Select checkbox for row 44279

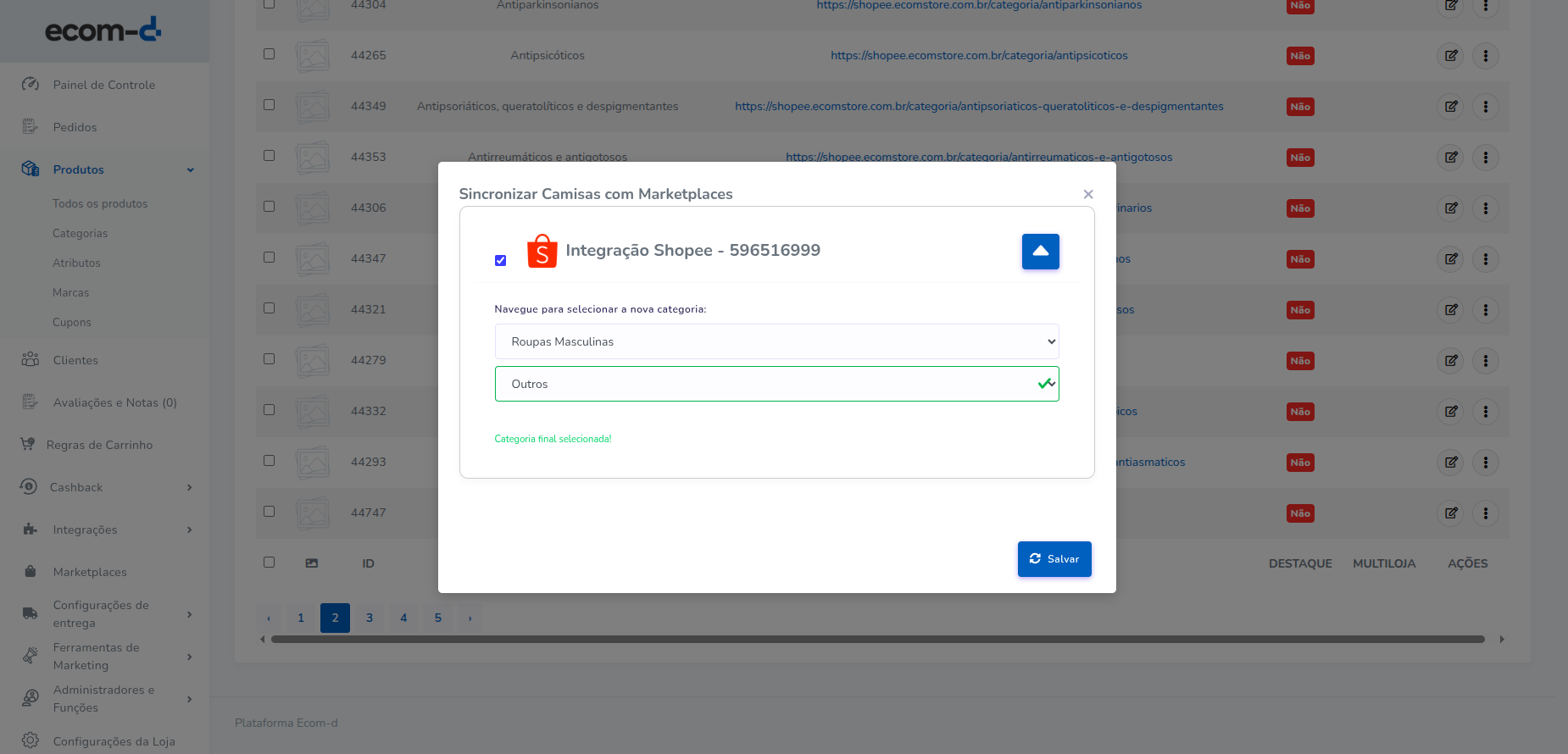[269, 359]
